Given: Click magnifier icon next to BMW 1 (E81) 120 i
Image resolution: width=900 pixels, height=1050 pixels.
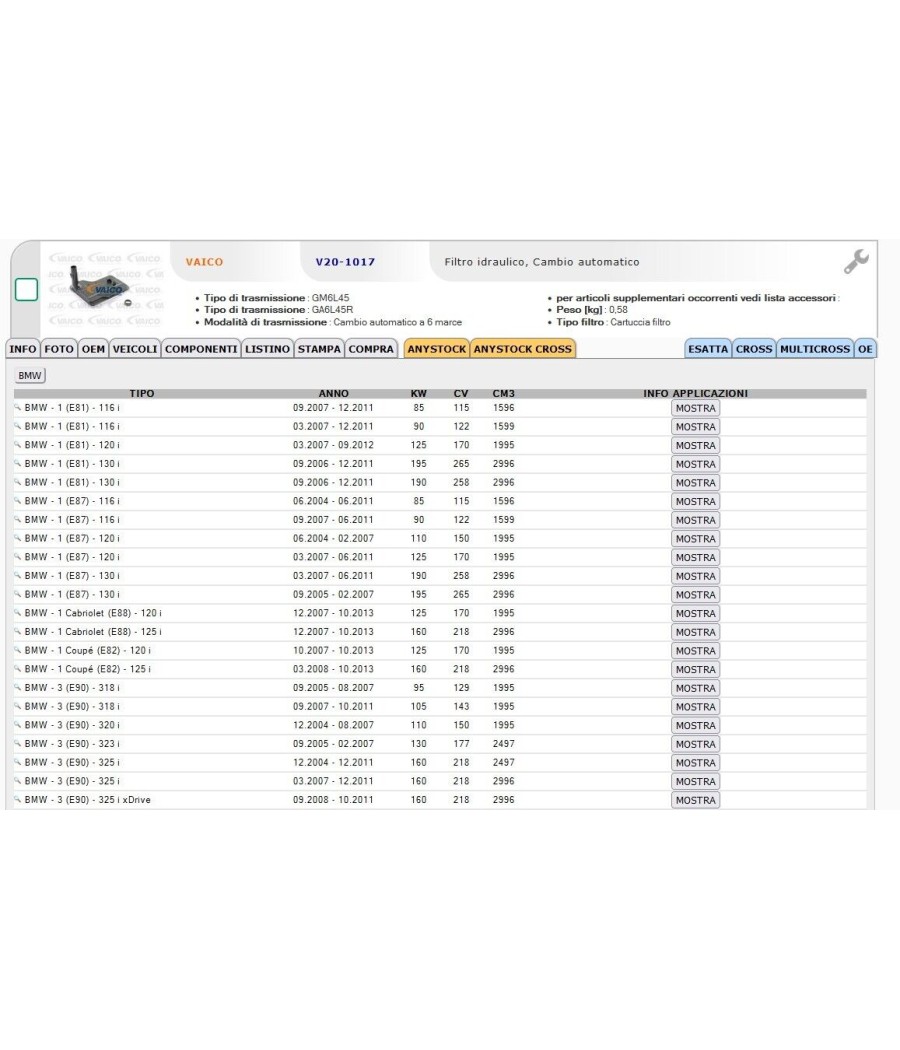Looking at the screenshot, I should tap(17, 445).
